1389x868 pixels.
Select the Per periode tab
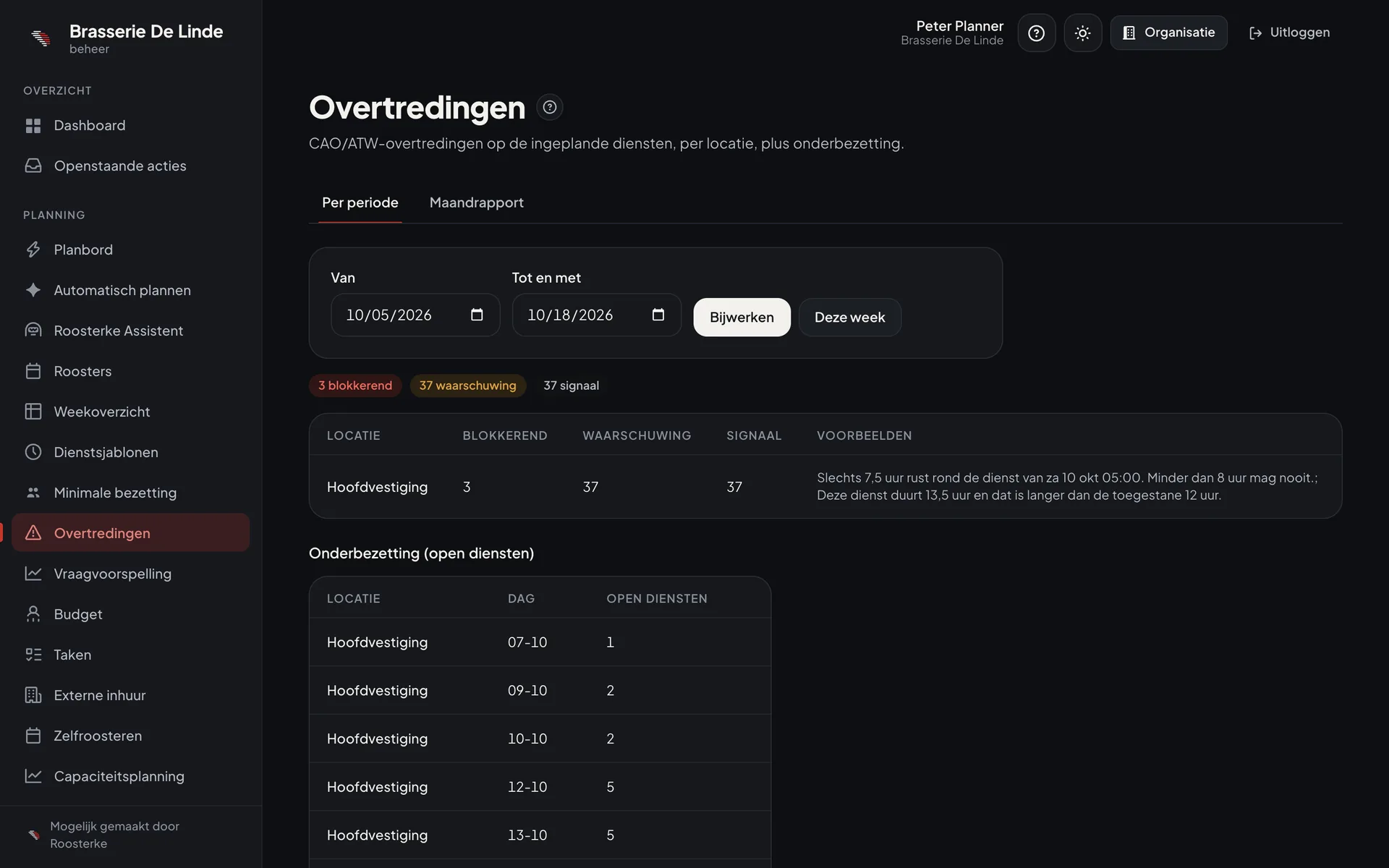360,203
